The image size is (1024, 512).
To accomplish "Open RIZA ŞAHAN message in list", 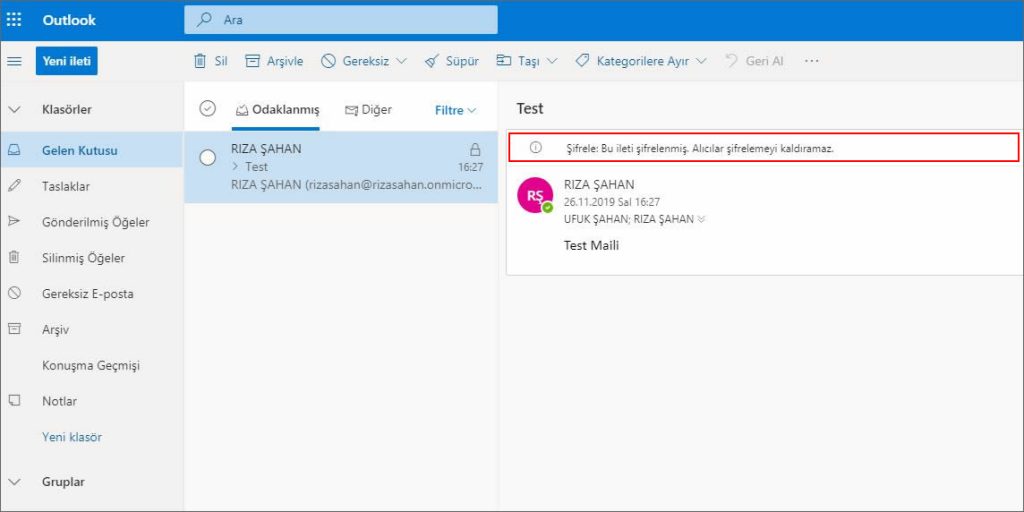I will tap(341, 167).
